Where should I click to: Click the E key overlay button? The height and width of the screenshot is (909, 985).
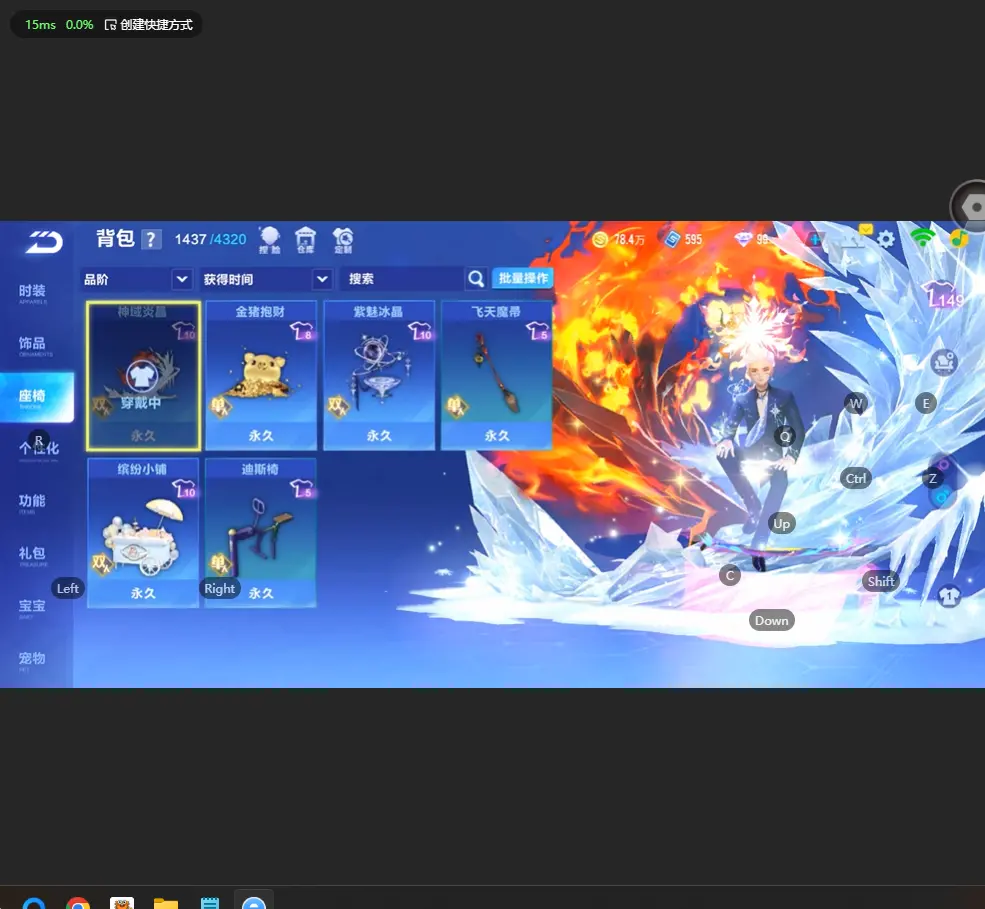(925, 403)
